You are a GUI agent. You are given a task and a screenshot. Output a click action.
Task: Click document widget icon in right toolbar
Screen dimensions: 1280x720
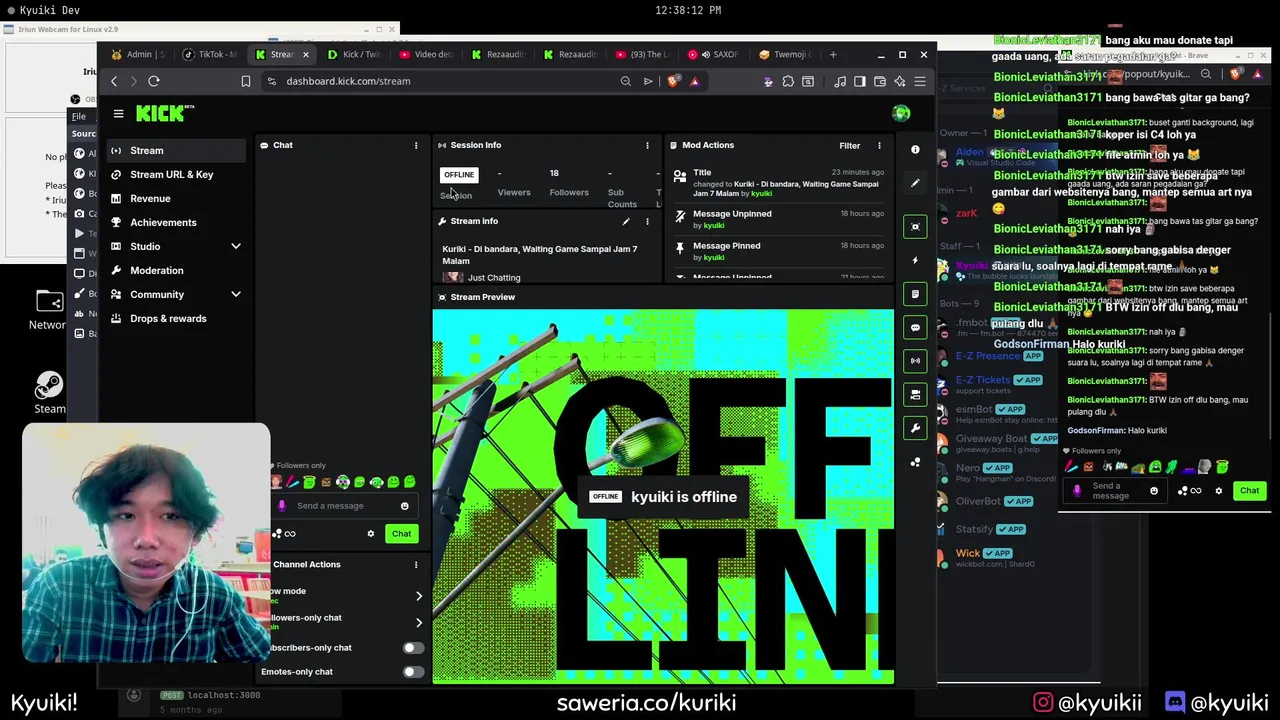pyautogui.click(x=915, y=294)
